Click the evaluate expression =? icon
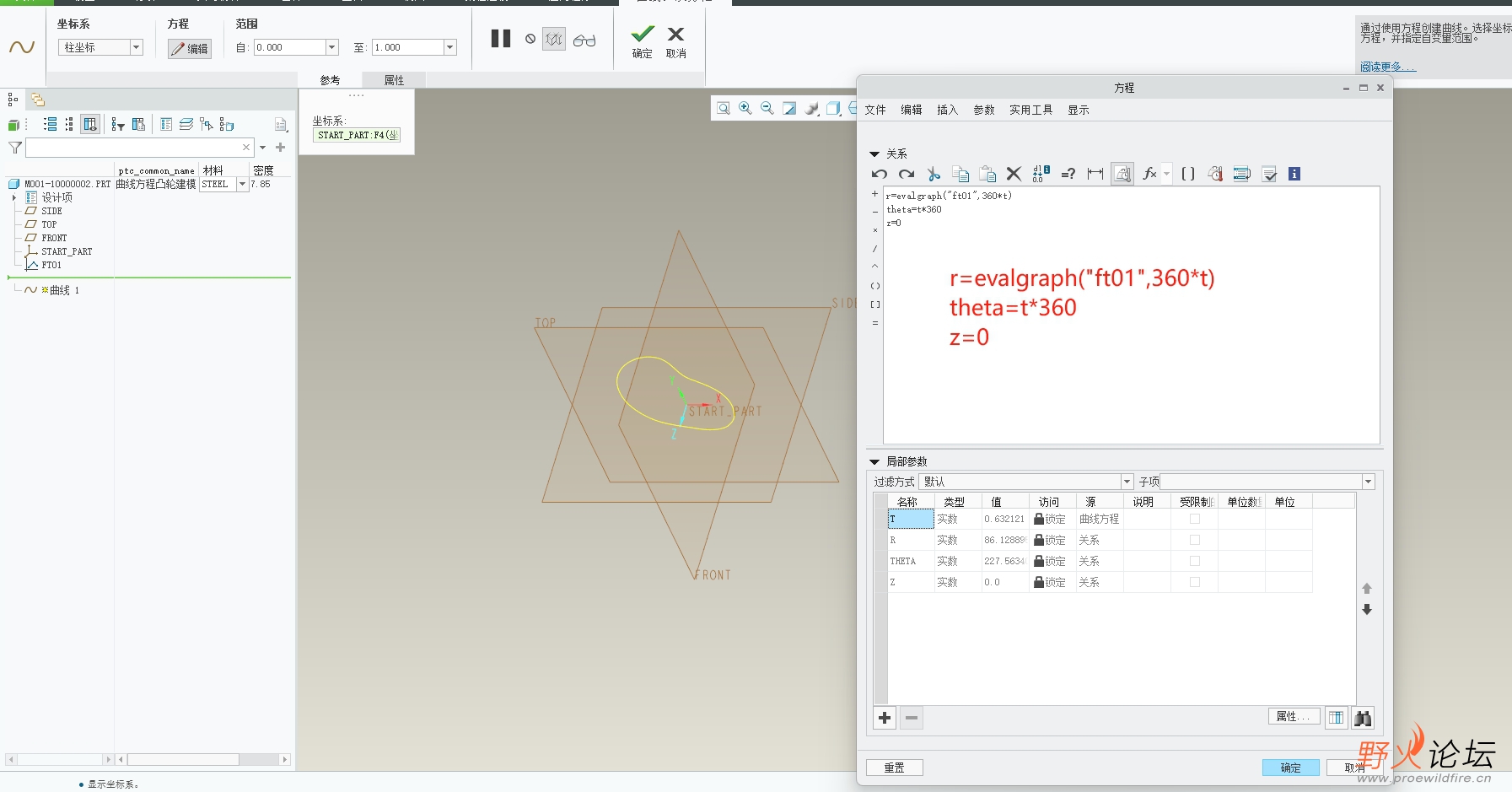Screen dimensions: 1512x792 pyautogui.click(x=1068, y=174)
